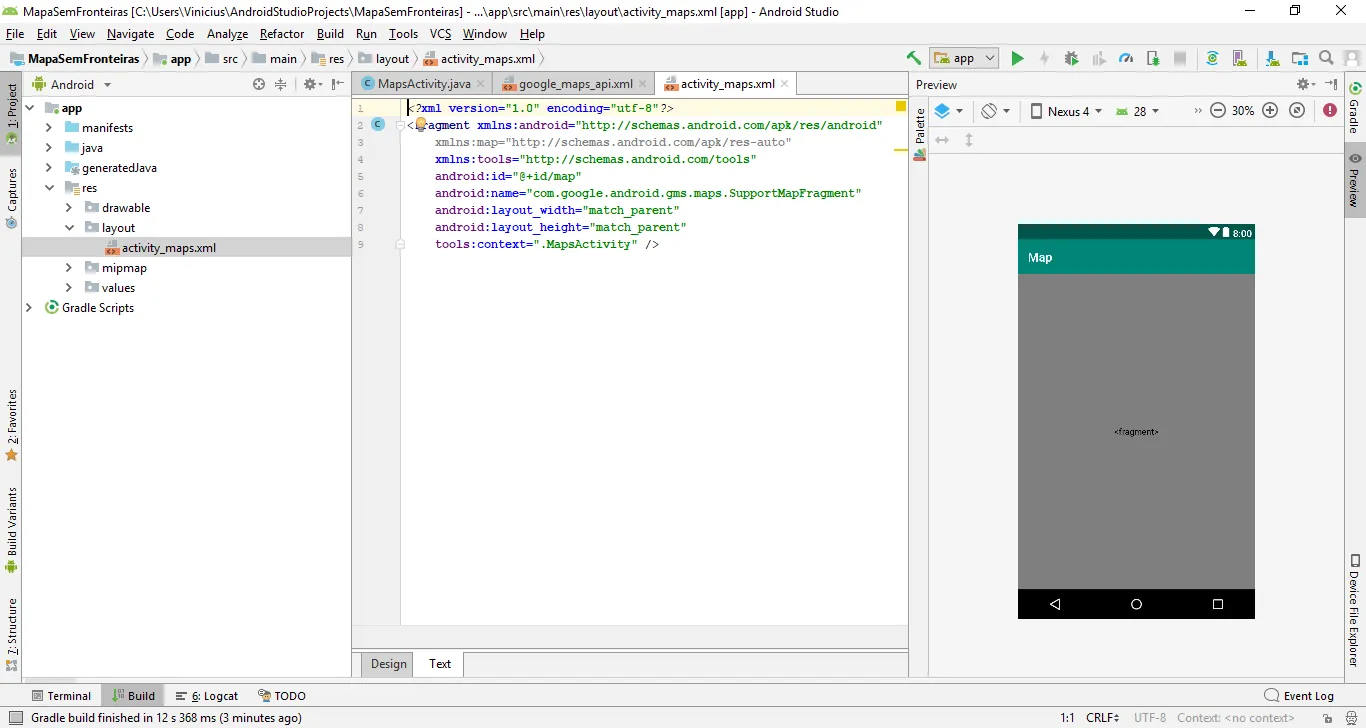Viewport: 1366px width, 728px height.
Task: Open the Nexus 4 device dropdown
Action: click(1067, 111)
